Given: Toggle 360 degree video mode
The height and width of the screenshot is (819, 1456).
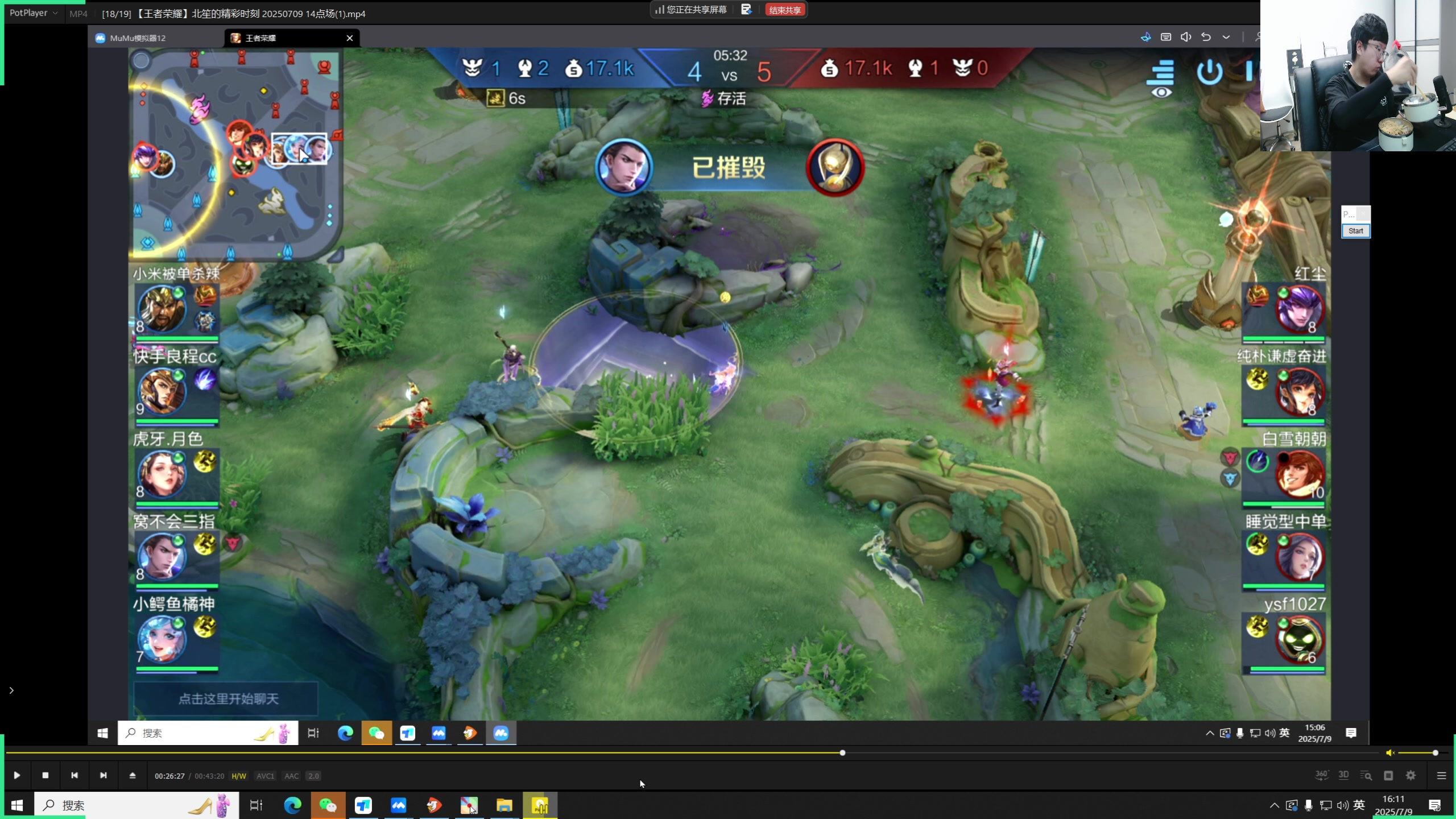Looking at the screenshot, I should click(x=1322, y=775).
